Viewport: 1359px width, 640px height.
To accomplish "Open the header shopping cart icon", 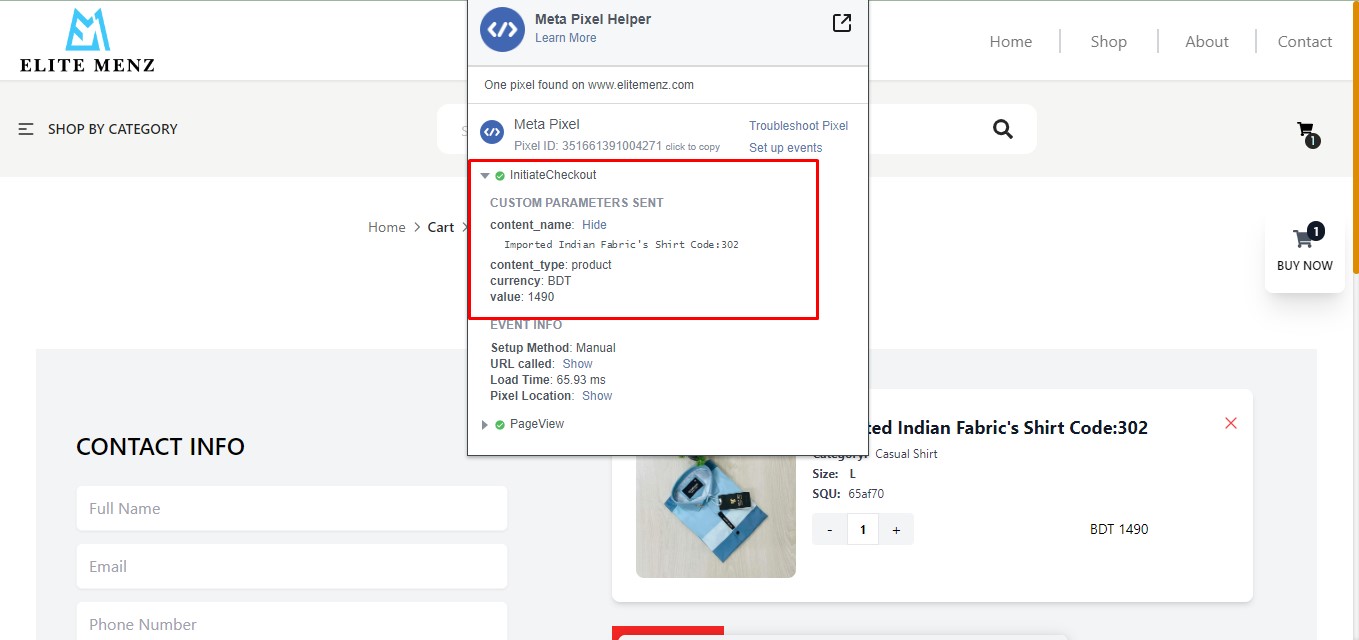I will (1306, 132).
